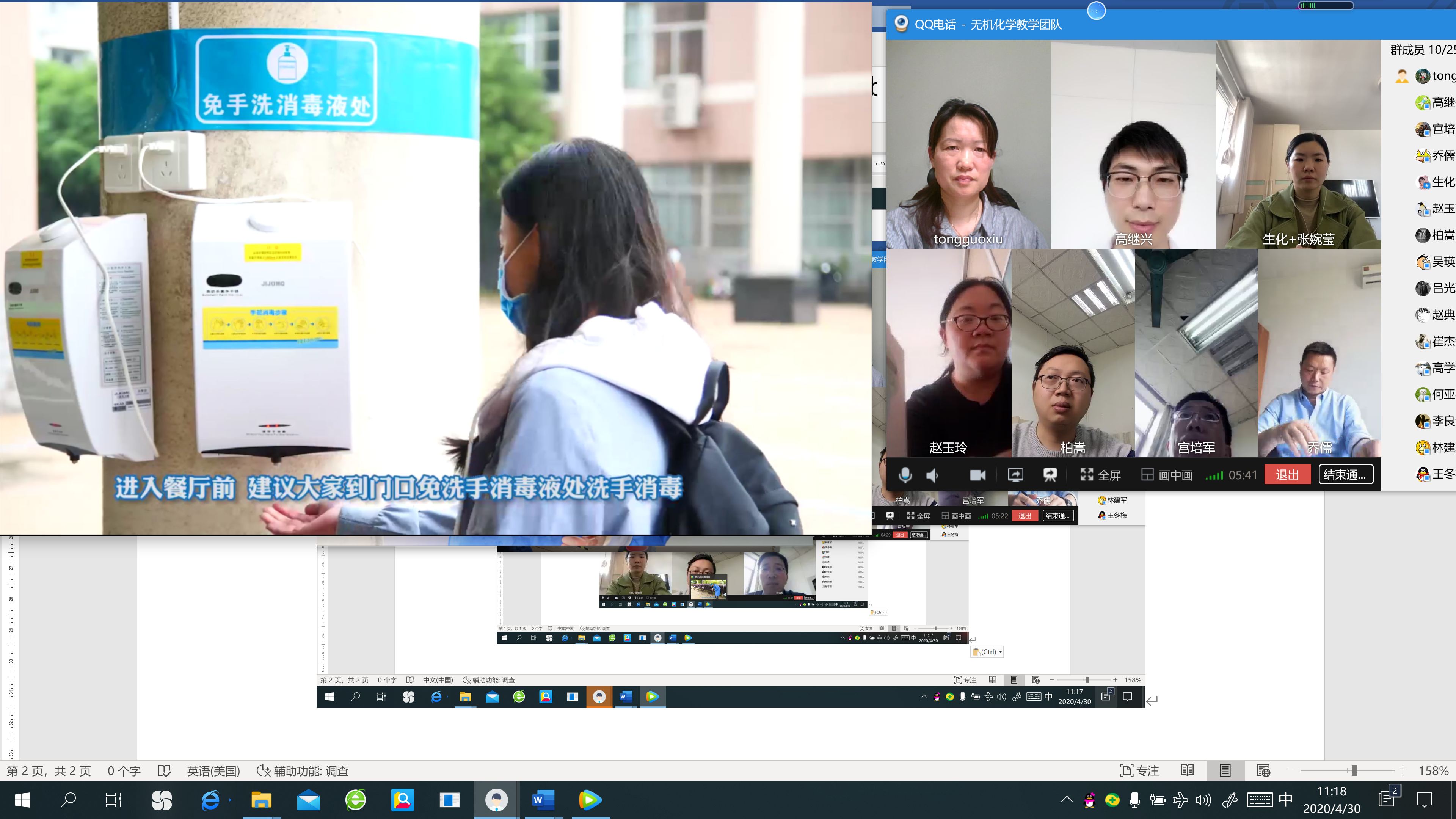Open volume control in system tray

point(1203,800)
